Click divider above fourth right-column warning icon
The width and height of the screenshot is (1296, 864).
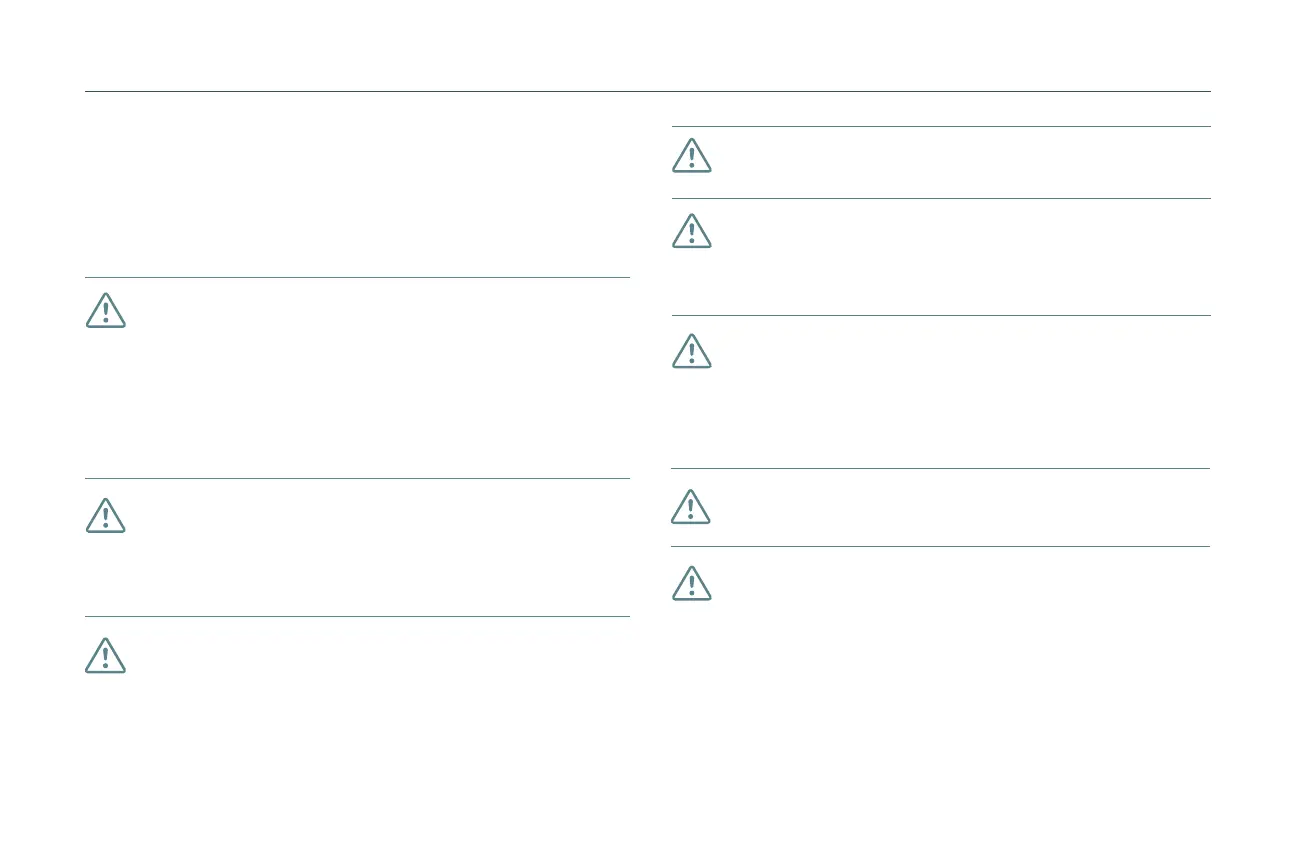[940, 469]
